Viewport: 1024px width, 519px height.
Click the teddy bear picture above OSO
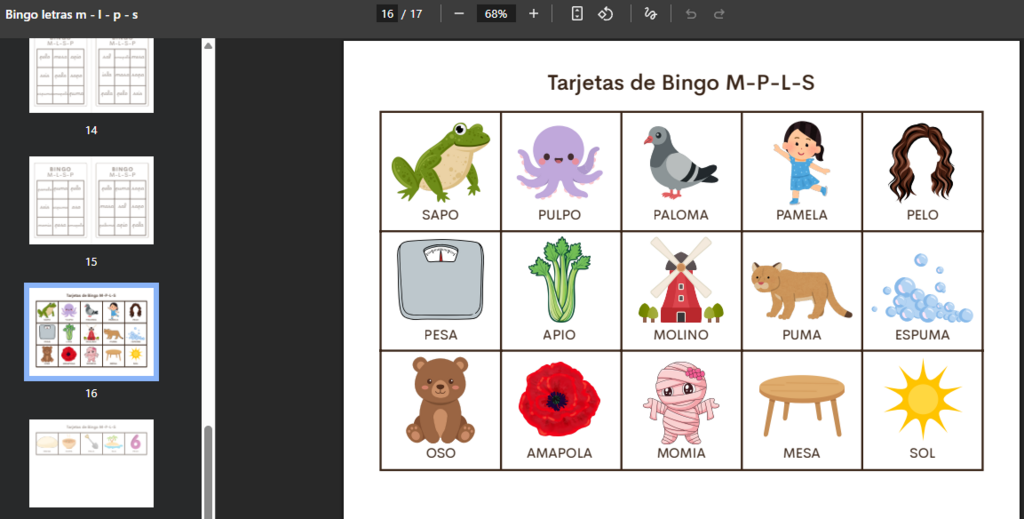[440, 400]
